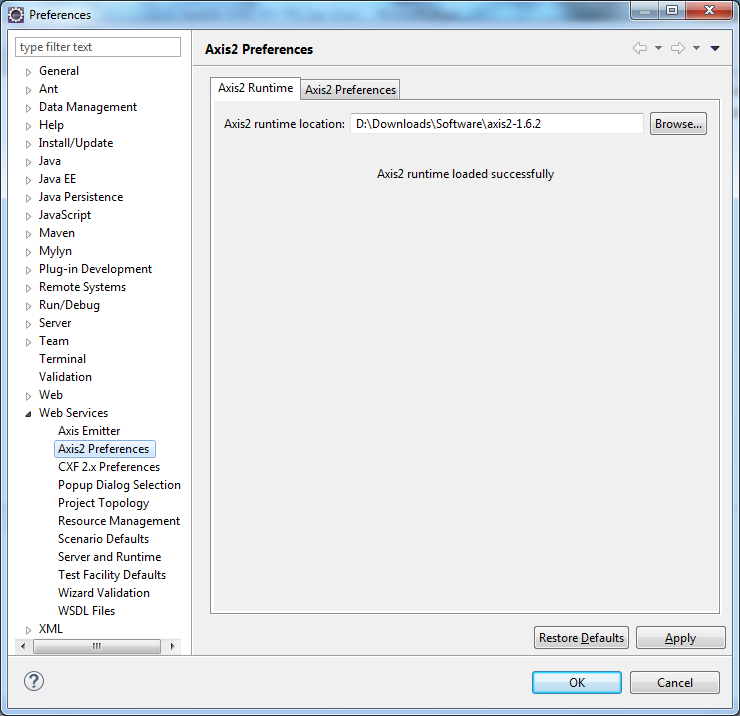The width and height of the screenshot is (740, 716).
Task: Click the Browse... button
Action: [678, 124]
